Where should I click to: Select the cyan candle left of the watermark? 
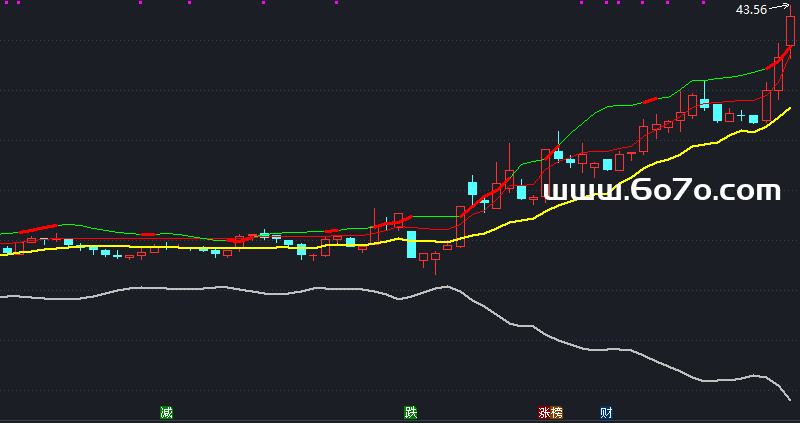[x=521, y=191]
